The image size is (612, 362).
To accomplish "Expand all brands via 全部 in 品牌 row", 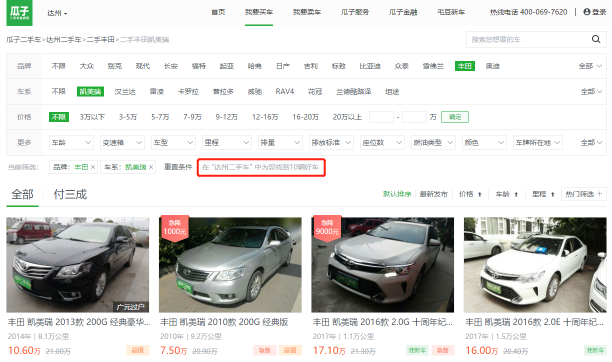I will [x=591, y=66].
